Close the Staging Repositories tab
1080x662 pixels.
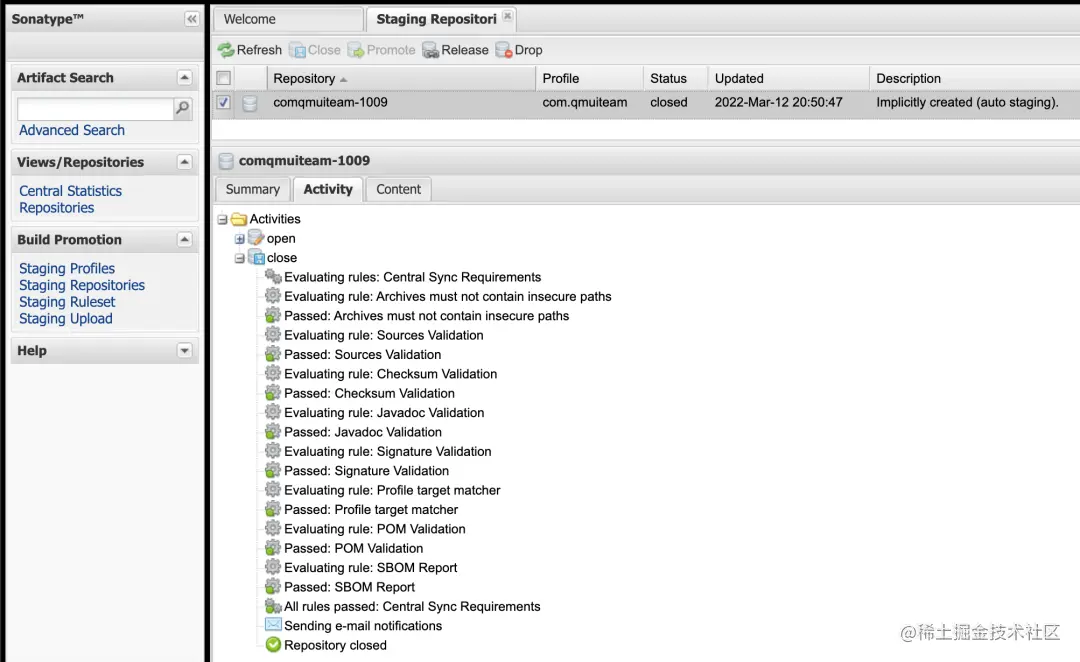(508, 16)
